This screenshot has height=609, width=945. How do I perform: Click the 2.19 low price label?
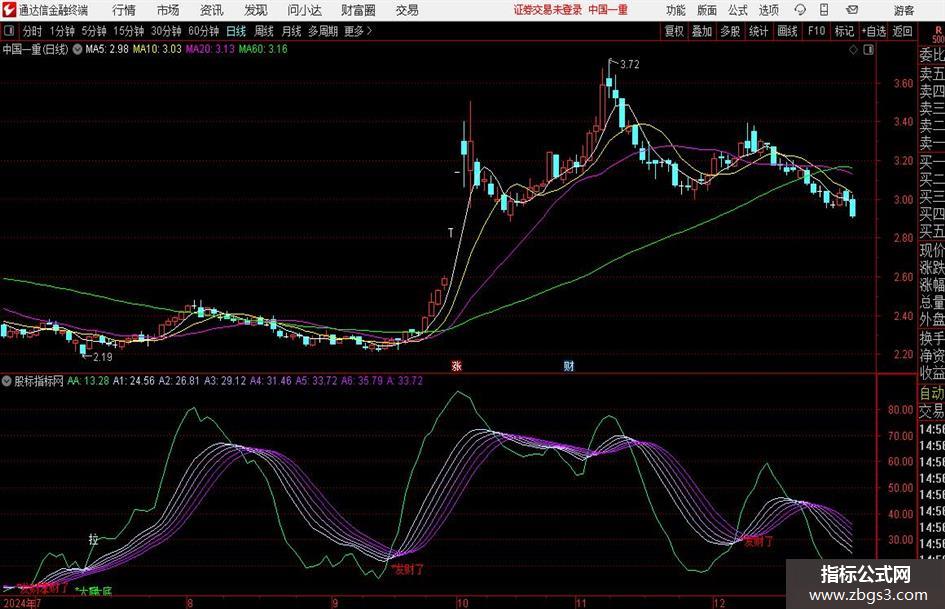point(102,357)
